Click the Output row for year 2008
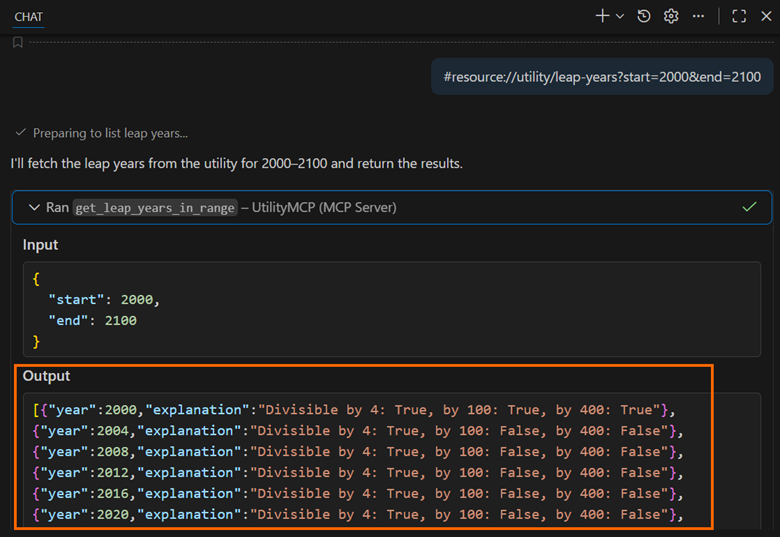 358,451
